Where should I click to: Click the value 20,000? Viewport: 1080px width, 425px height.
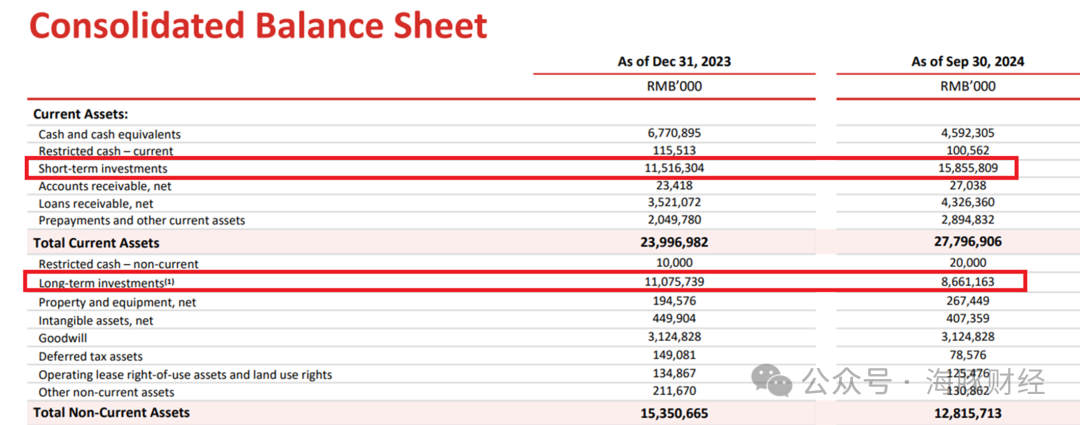[x=968, y=263]
